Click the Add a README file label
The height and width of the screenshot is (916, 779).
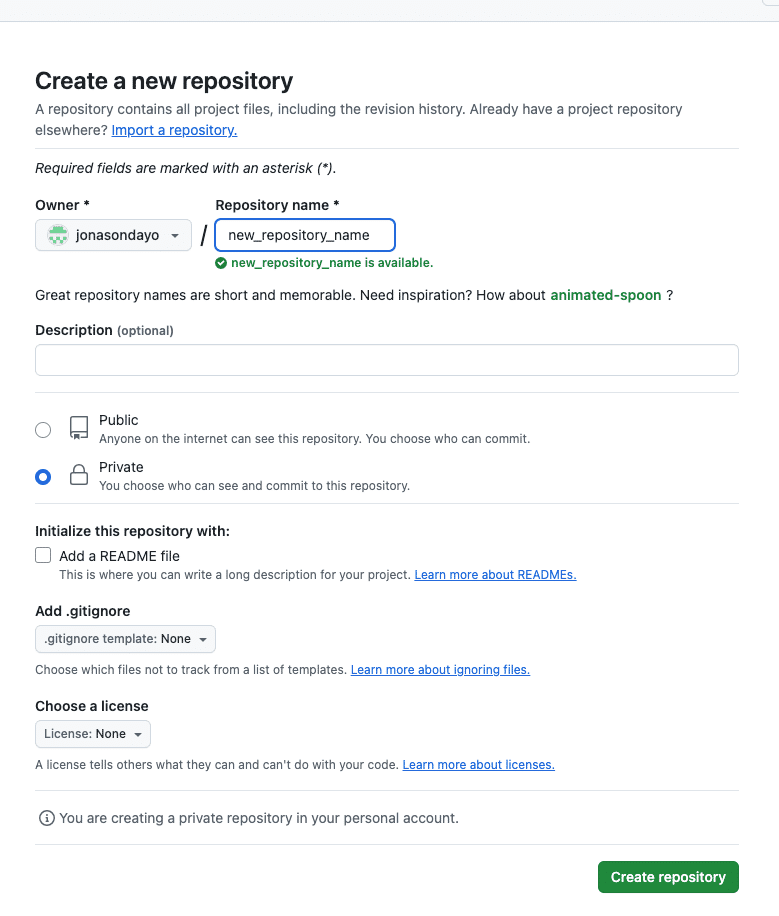119,556
